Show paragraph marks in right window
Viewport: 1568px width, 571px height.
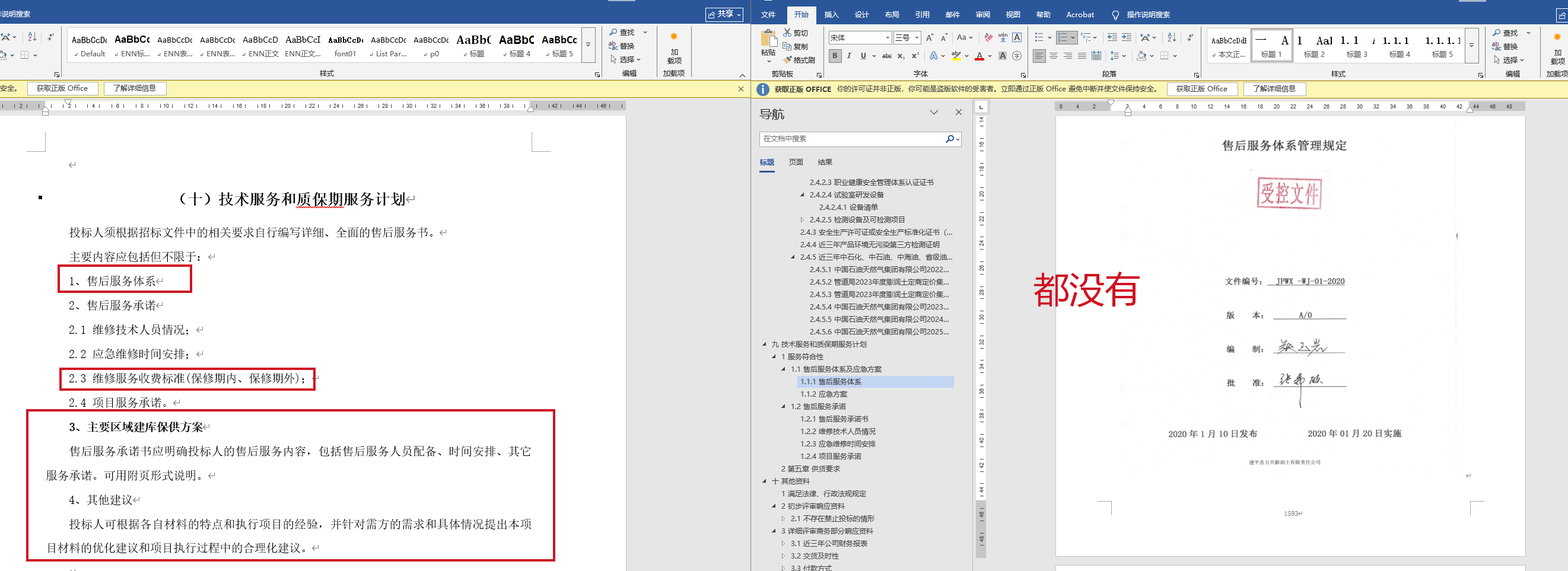pos(1190,38)
